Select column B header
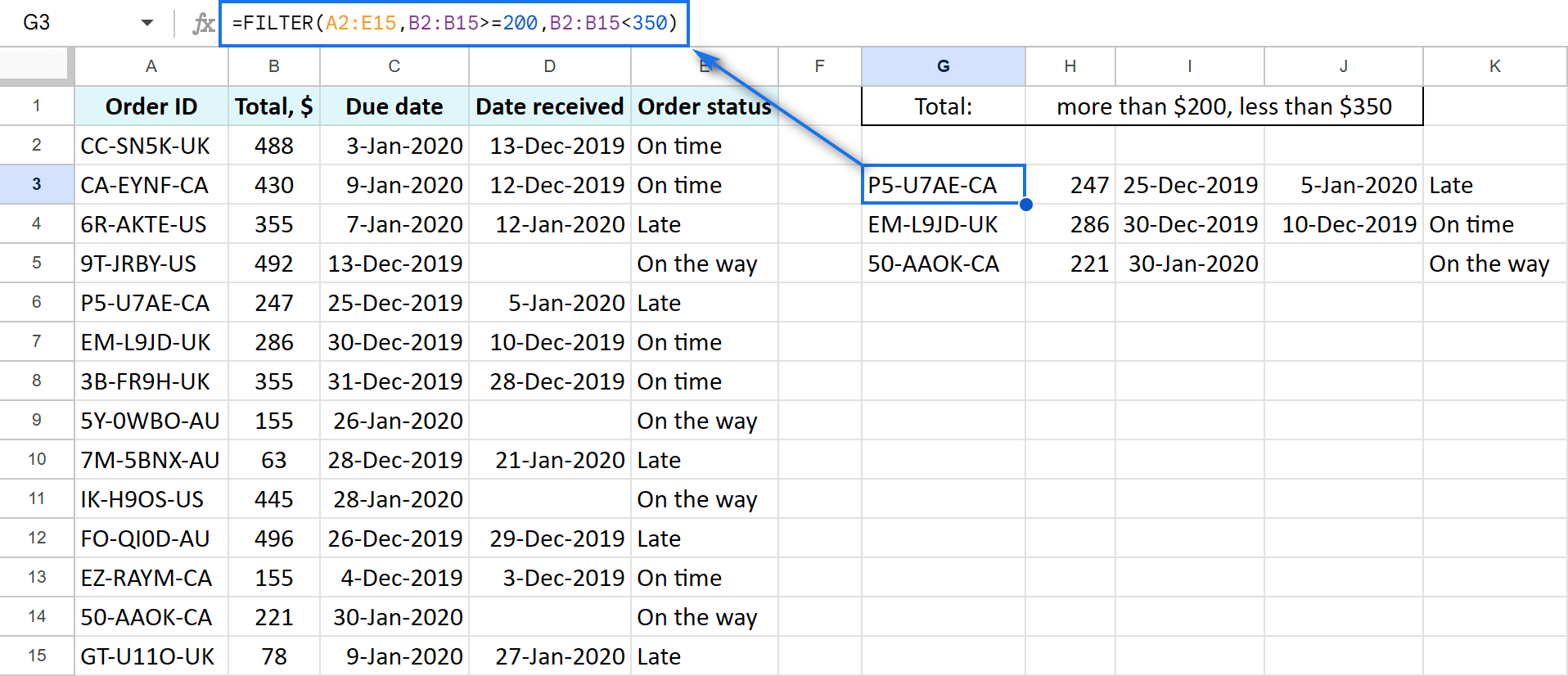Viewport: 1568px width, 676px height. coord(274,66)
